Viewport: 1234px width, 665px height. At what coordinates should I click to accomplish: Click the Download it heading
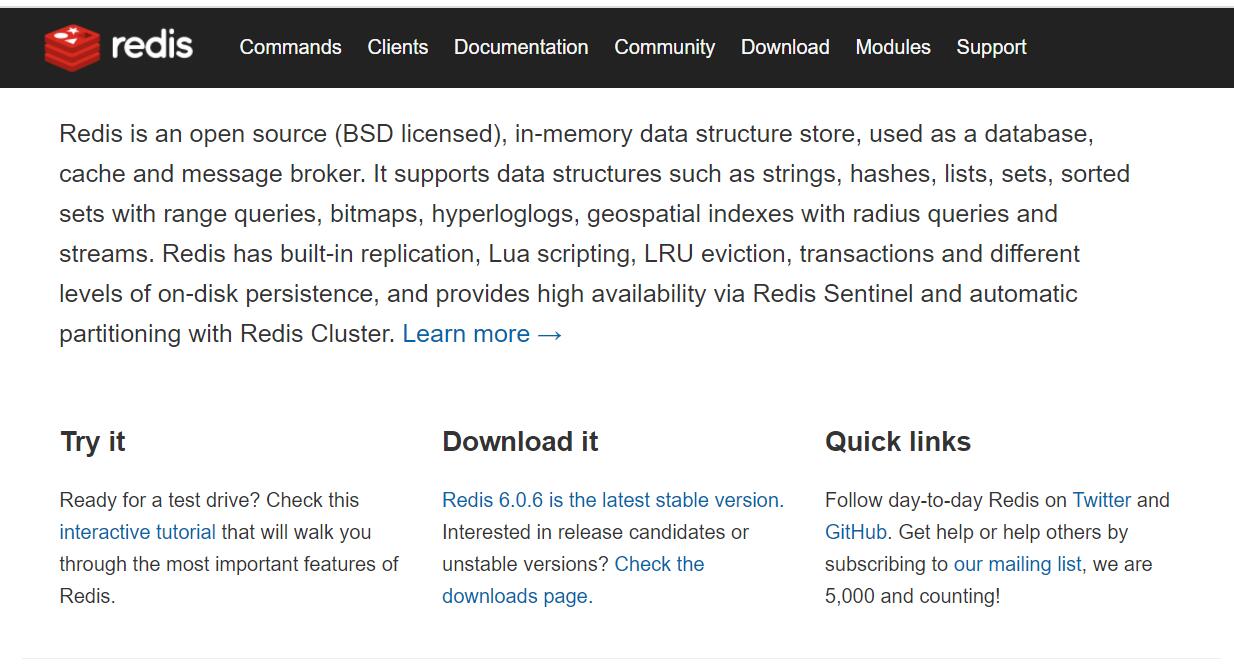click(x=520, y=442)
